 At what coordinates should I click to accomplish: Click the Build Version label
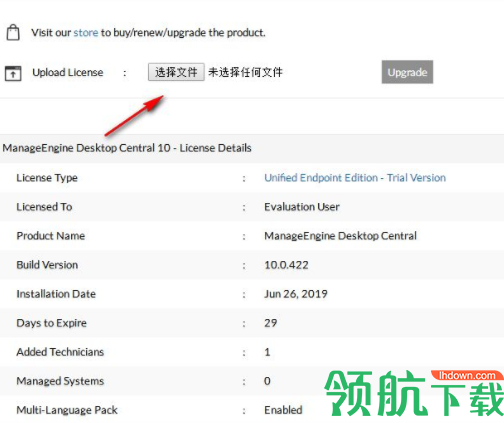tap(47, 265)
